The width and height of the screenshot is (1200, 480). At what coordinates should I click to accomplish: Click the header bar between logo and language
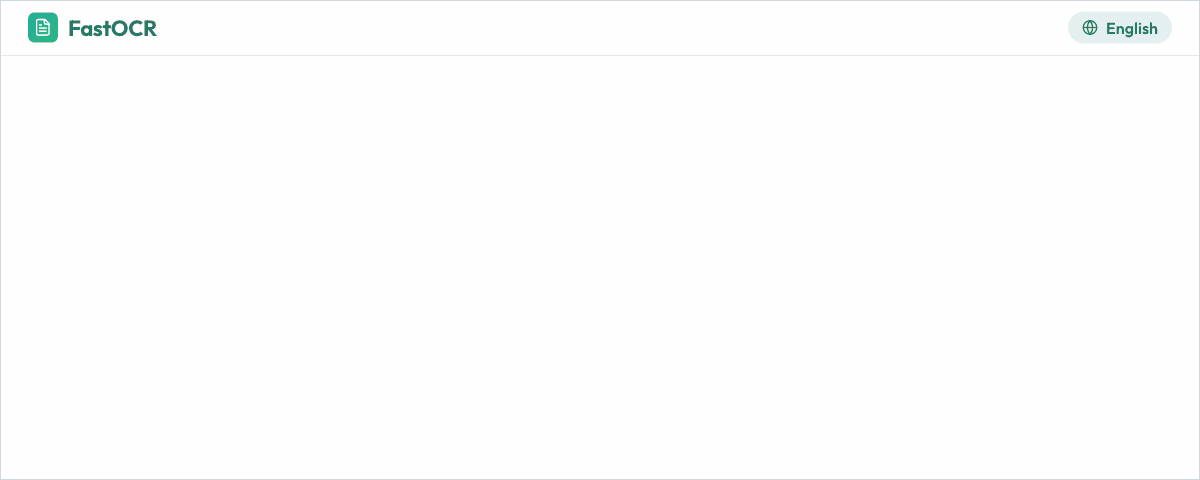click(x=612, y=28)
